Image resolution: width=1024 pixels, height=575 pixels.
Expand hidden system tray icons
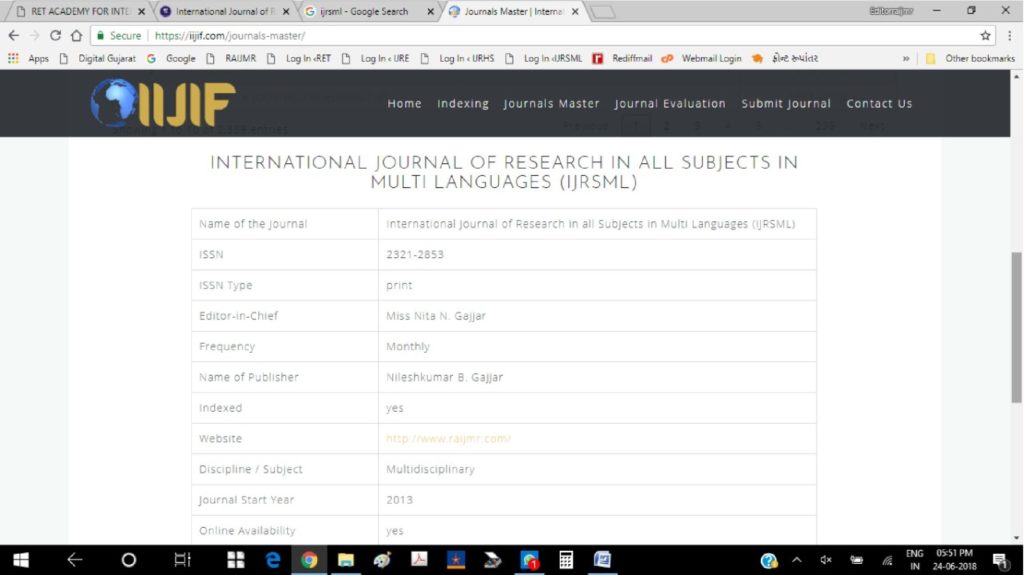(797, 560)
